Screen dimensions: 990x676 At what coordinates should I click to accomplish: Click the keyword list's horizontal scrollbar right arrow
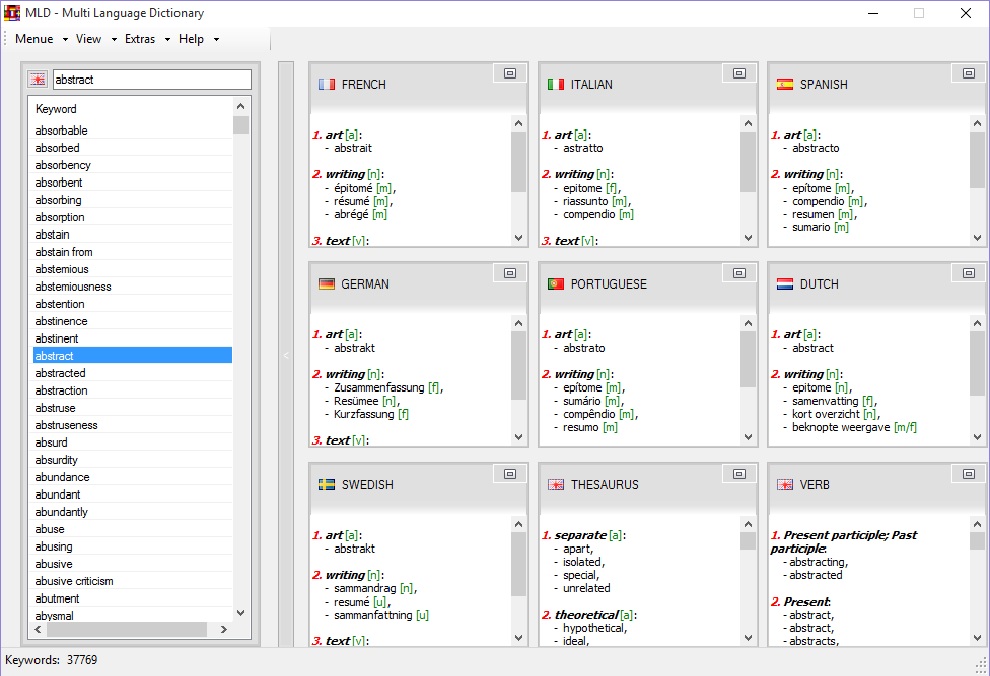coord(223,630)
